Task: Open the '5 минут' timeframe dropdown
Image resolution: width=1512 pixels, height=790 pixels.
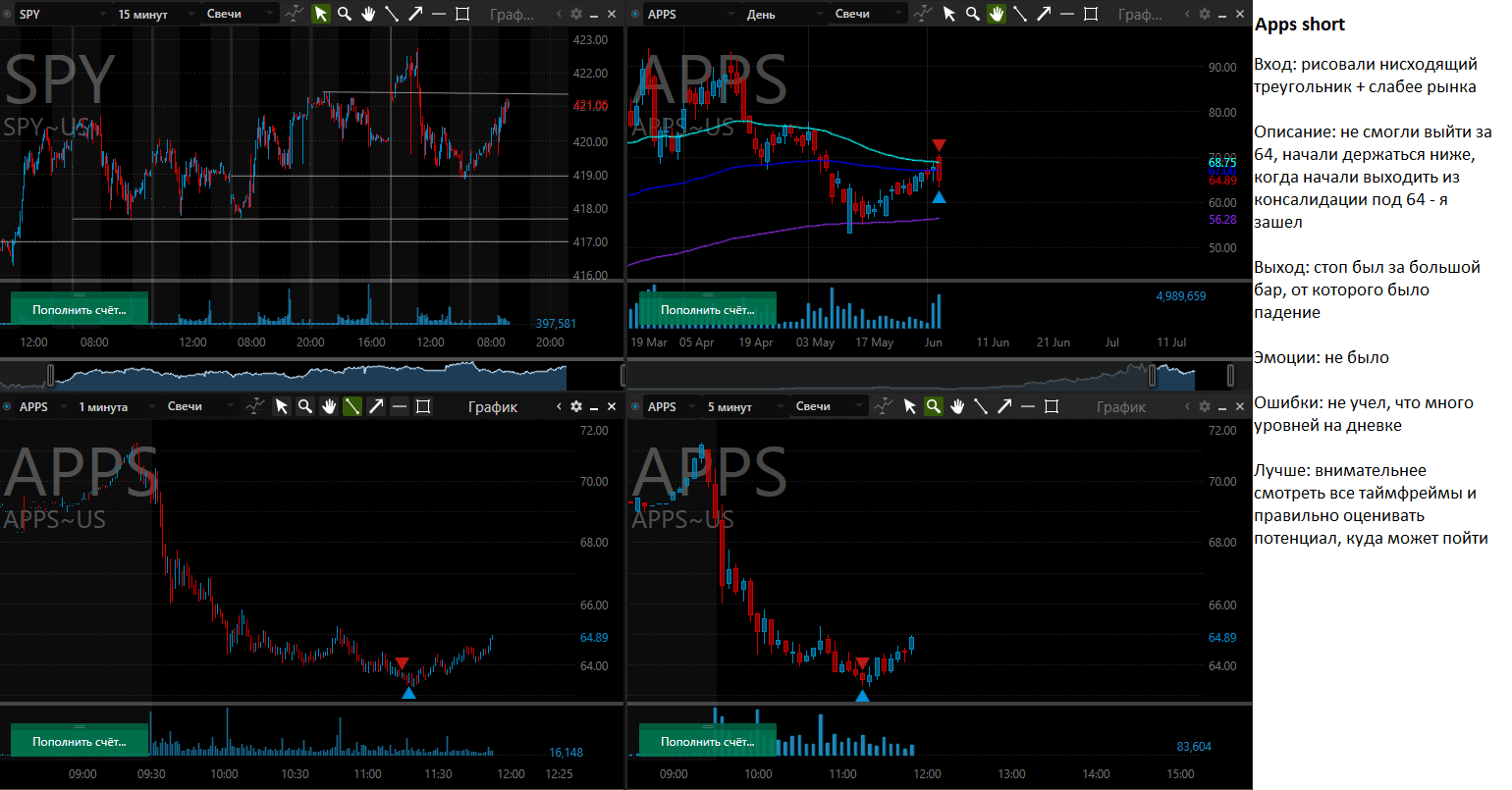Action: pos(744,406)
